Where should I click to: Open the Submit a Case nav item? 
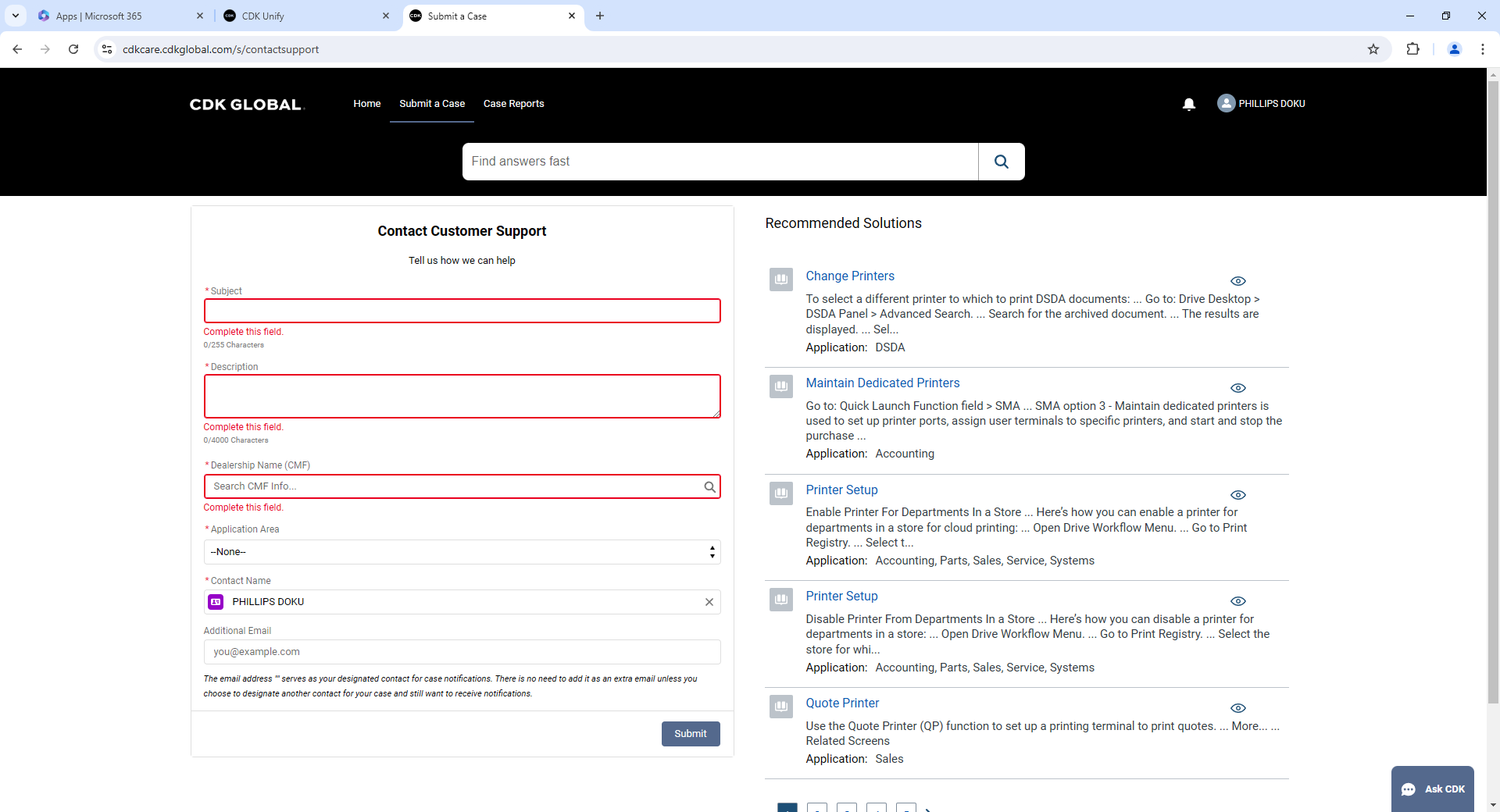click(x=432, y=104)
